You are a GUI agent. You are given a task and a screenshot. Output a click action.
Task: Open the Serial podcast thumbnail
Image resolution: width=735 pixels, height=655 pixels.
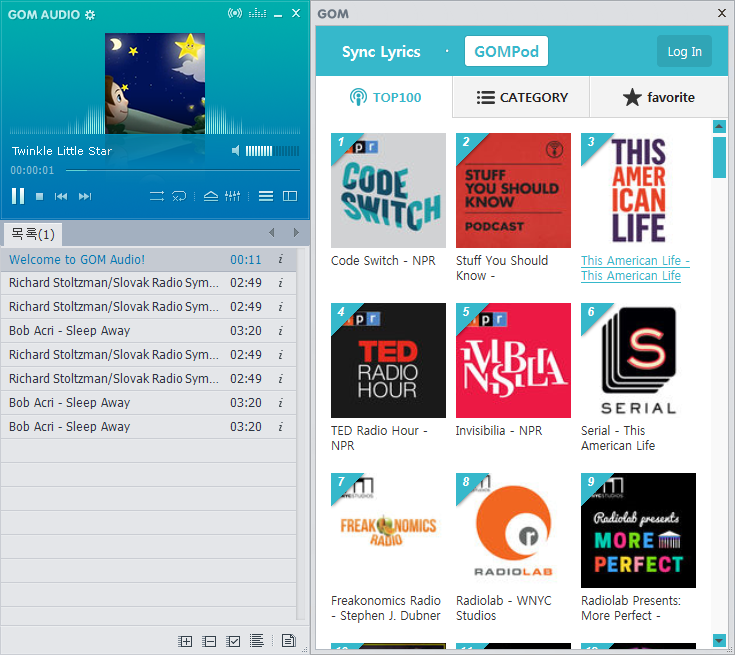(x=638, y=360)
